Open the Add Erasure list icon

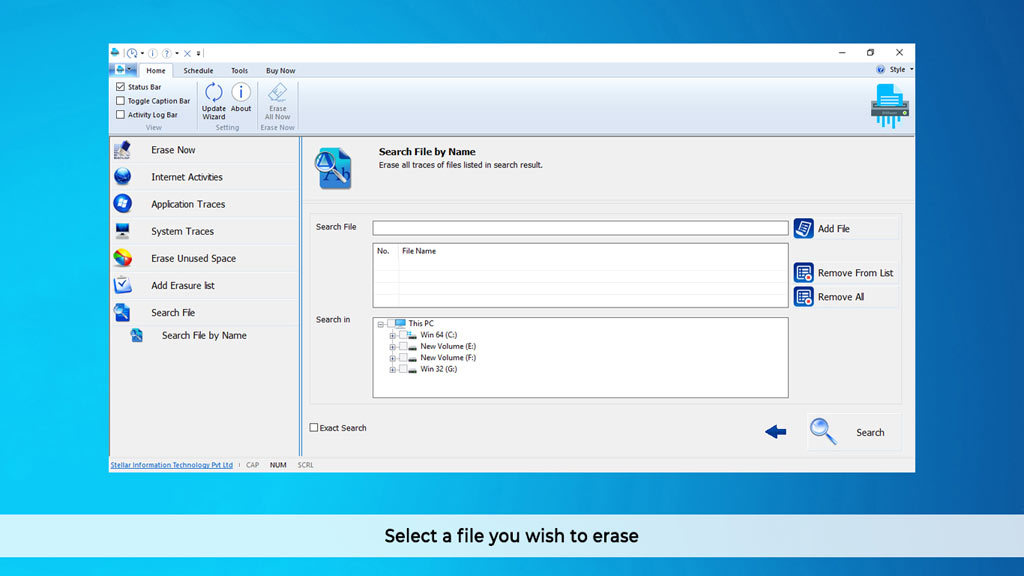coord(123,285)
